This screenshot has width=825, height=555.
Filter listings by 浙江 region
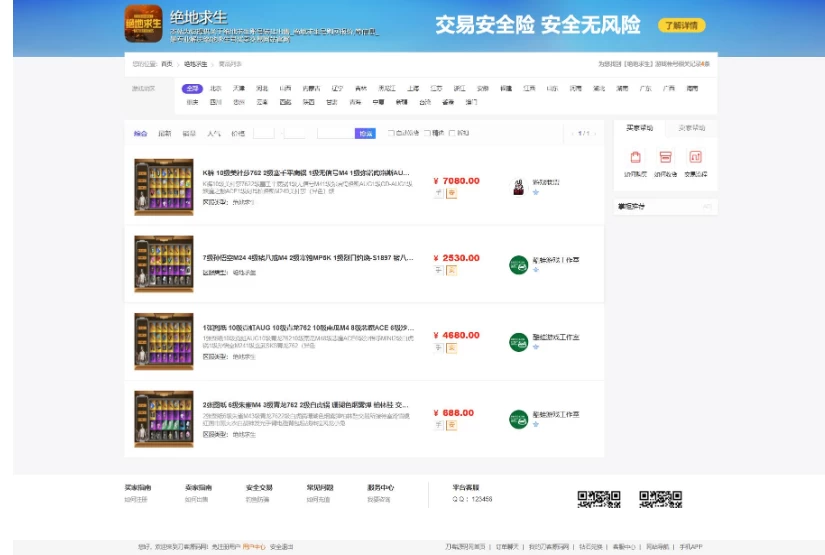(x=459, y=88)
